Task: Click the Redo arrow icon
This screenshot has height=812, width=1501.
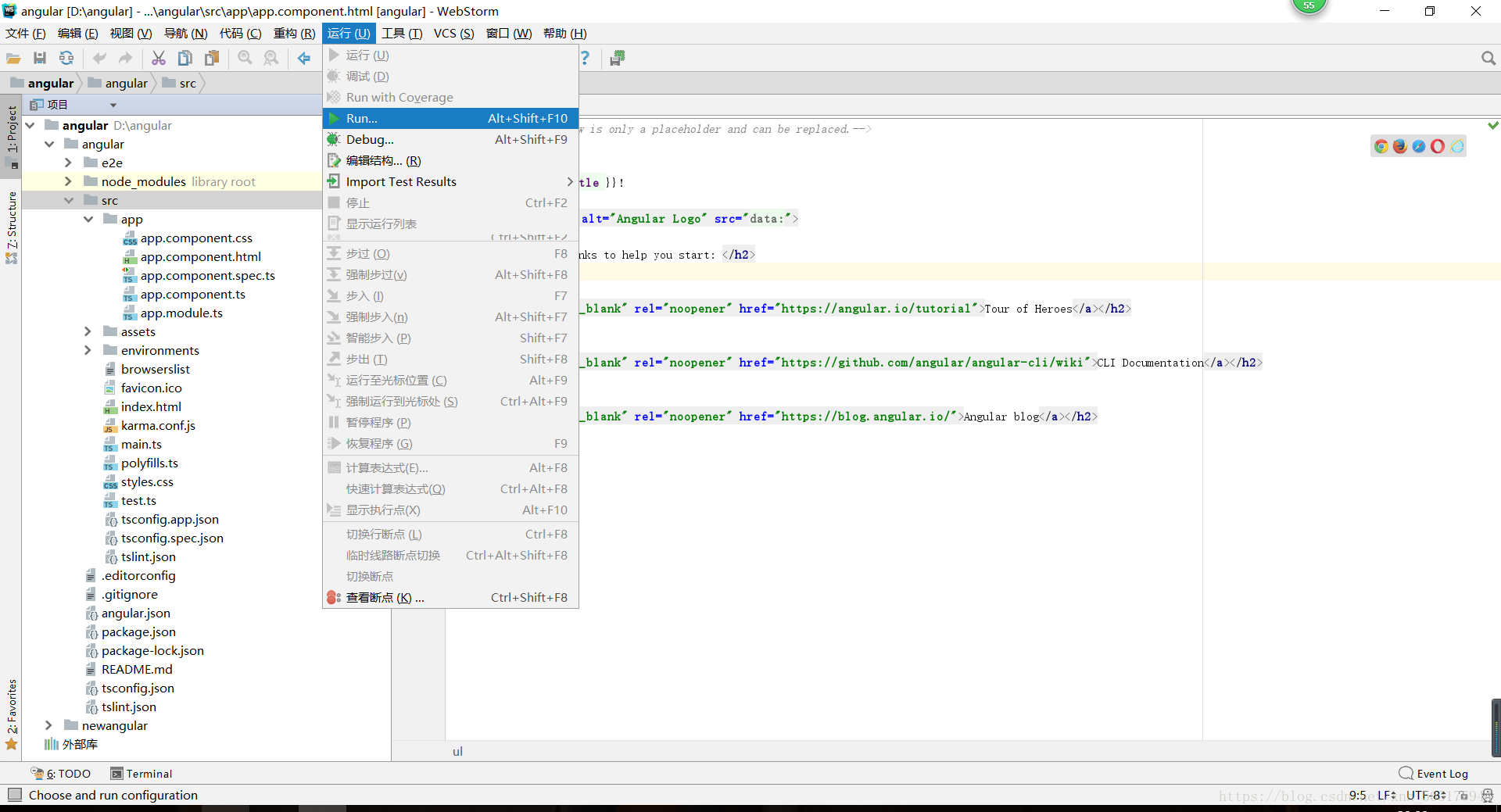Action: point(125,58)
